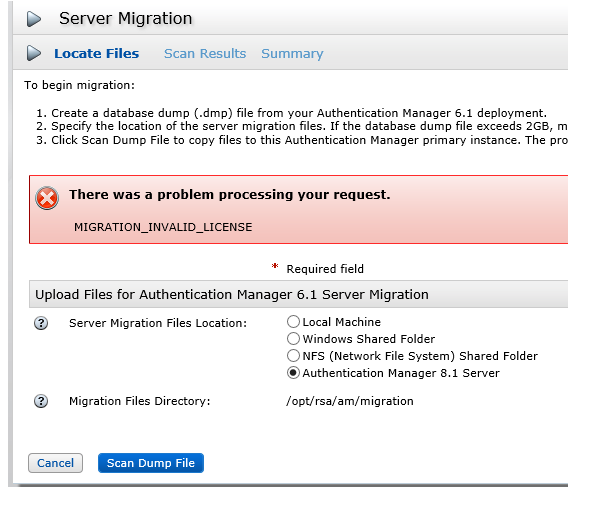Select the Local Machine radio option
The height and width of the screenshot is (508, 606).
click(x=293, y=322)
